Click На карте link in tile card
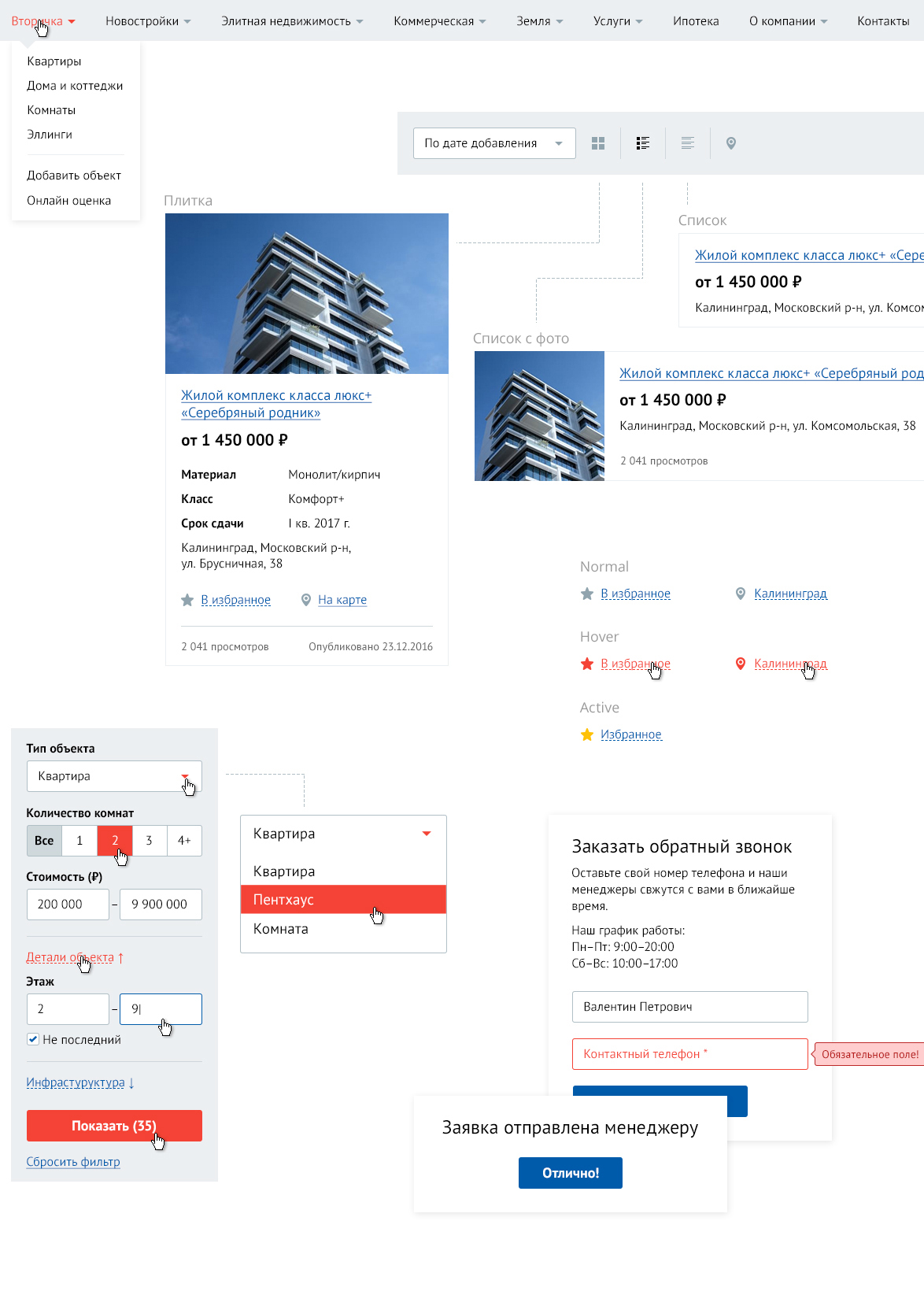Screen dimensions: 924x1306 pos(342,600)
